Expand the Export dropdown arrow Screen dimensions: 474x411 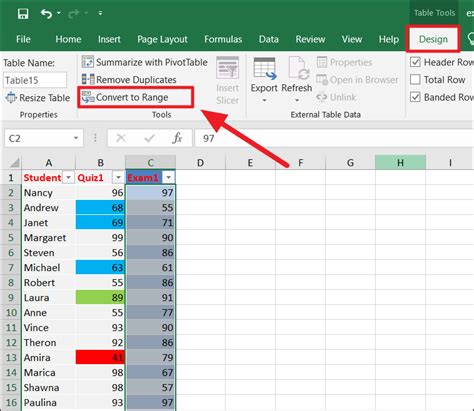click(x=264, y=100)
